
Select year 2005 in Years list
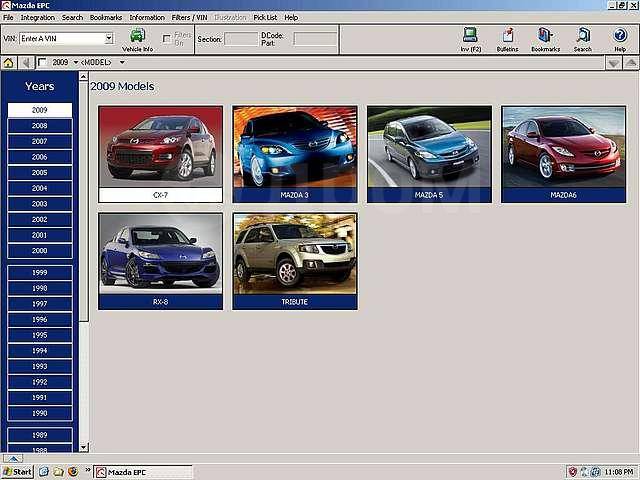click(x=40, y=172)
